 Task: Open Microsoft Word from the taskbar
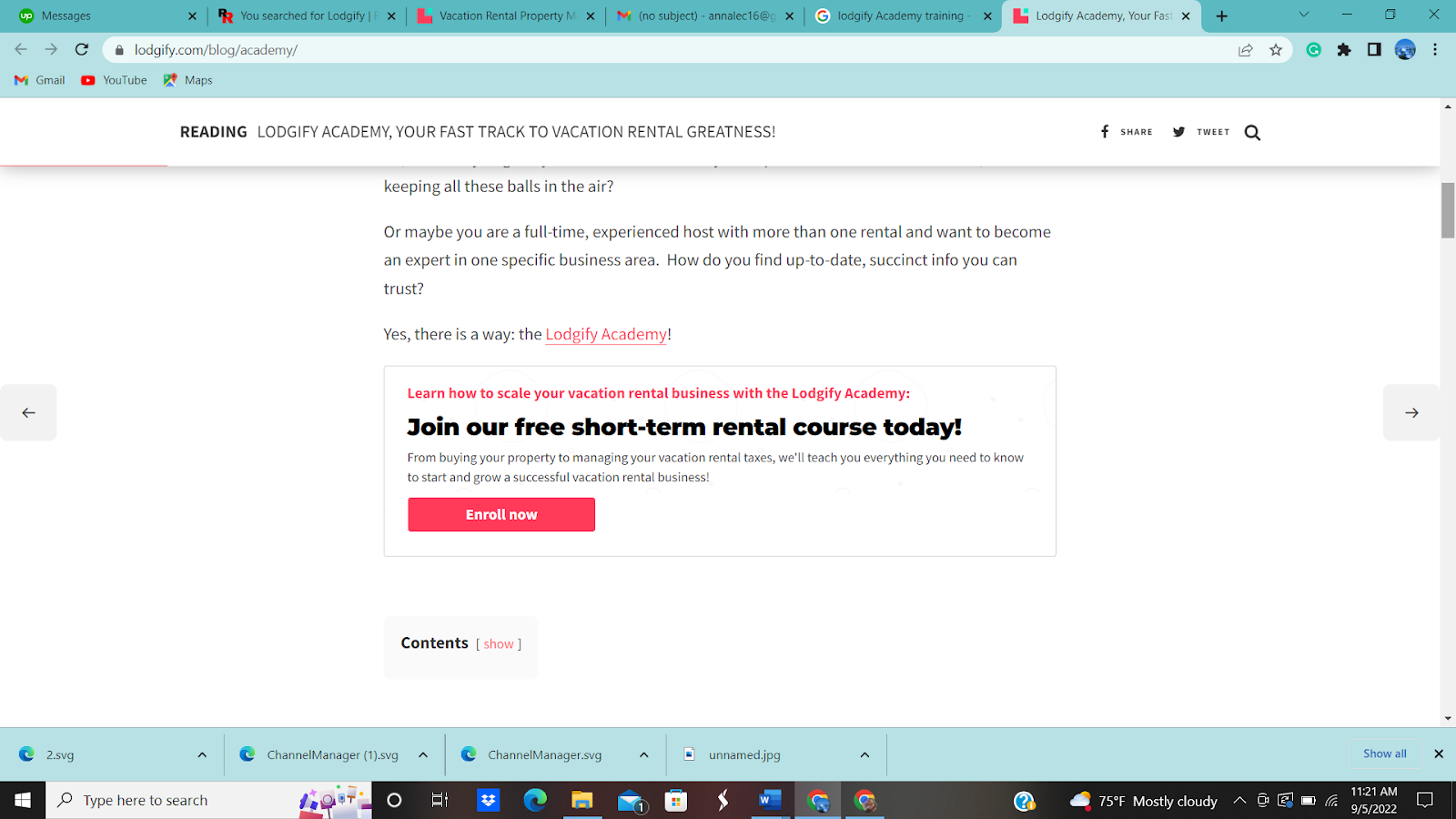[770, 800]
